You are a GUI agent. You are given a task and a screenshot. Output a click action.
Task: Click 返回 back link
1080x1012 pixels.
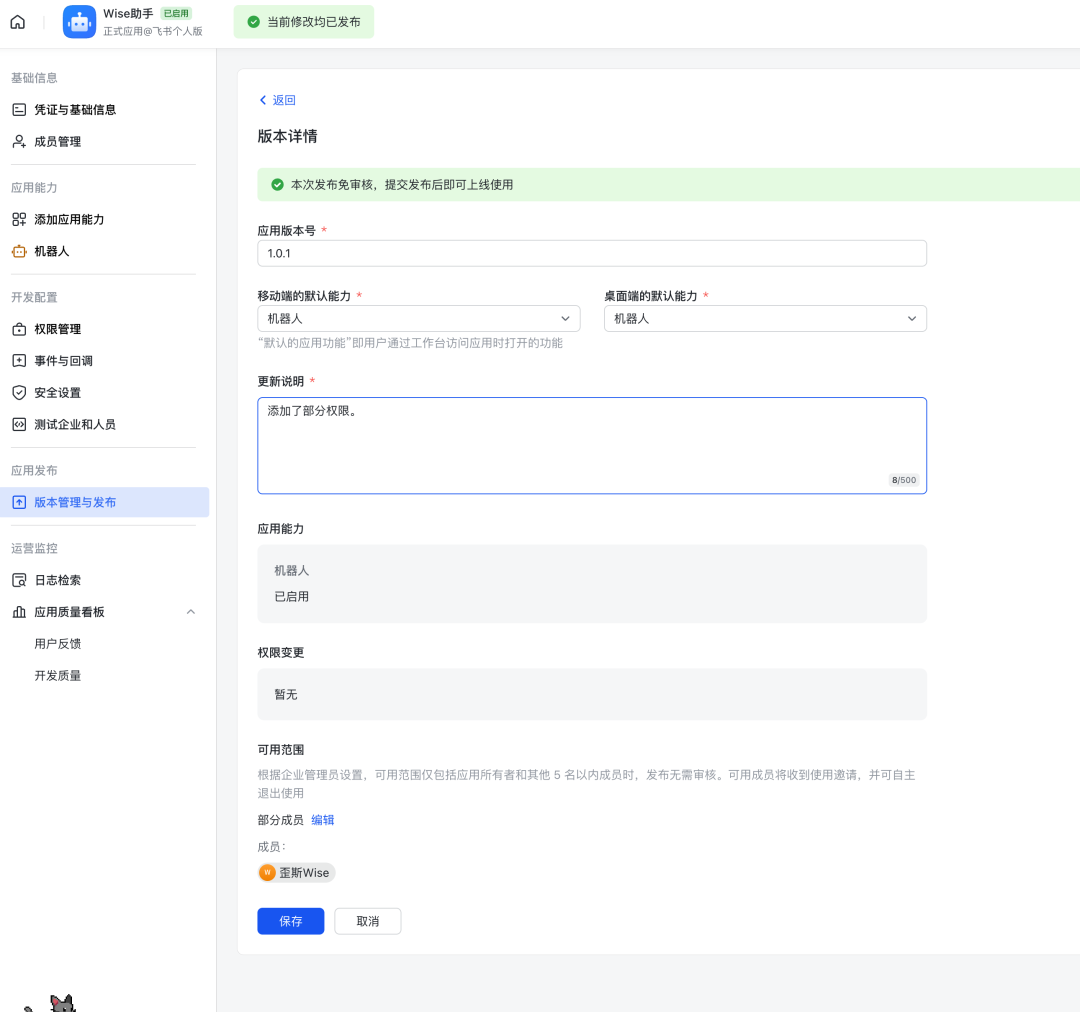point(277,100)
